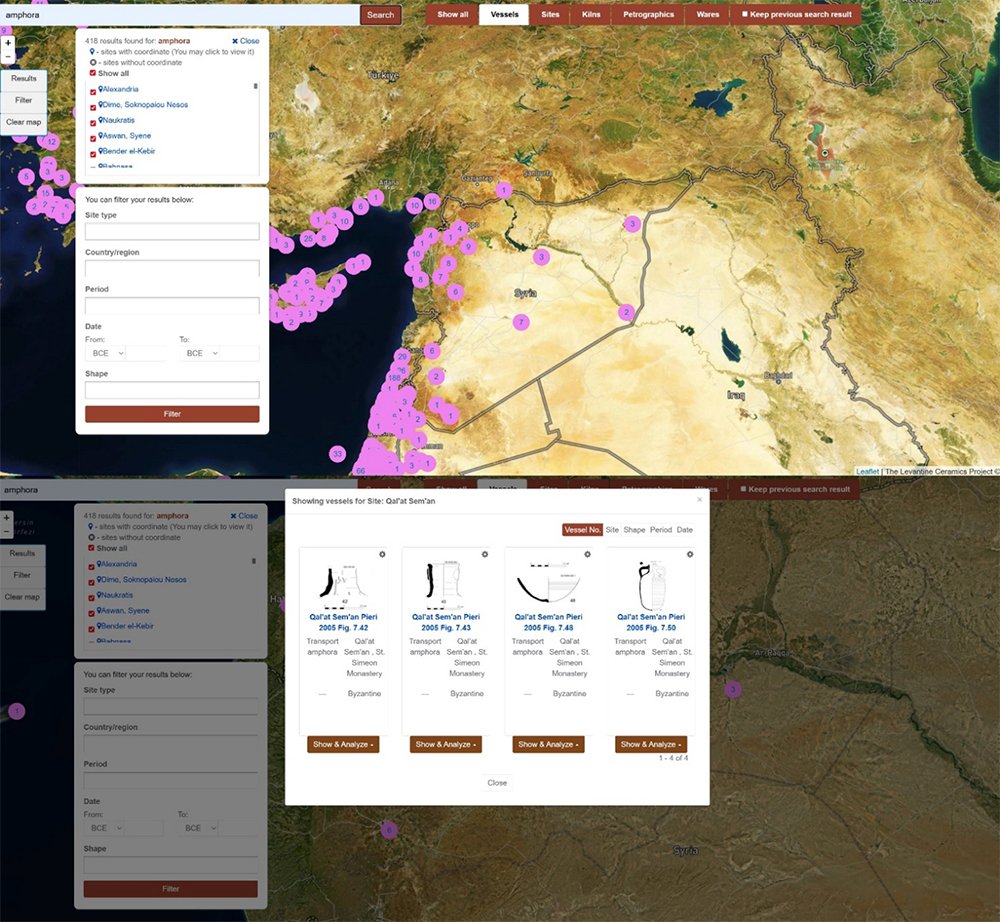The height and width of the screenshot is (922, 1000).
Task: Expand Show & Analyze for Fig. 7.50
Action: 651,744
